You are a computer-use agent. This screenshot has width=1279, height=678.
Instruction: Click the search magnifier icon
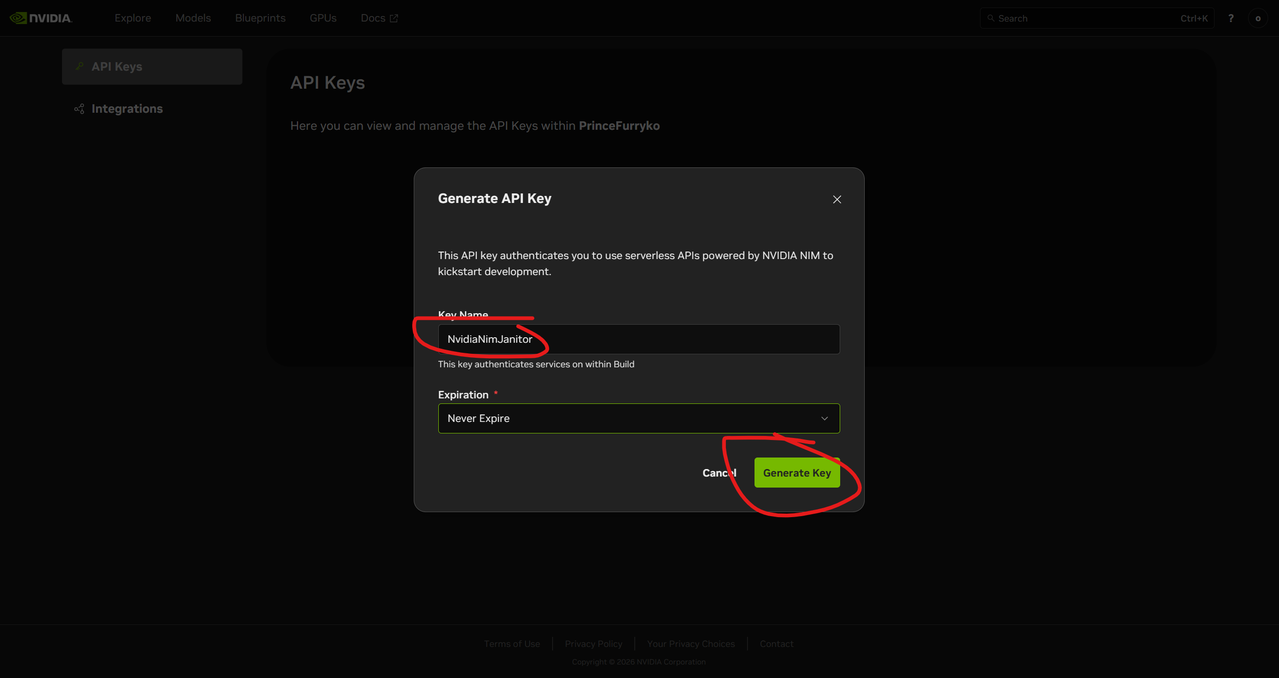point(991,18)
